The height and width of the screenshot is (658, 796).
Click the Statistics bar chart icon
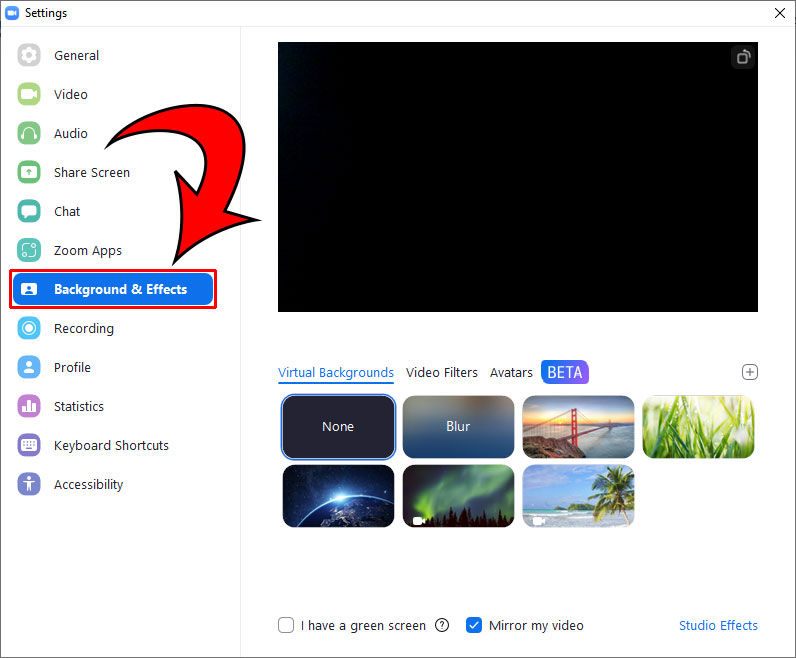coord(29,406)
